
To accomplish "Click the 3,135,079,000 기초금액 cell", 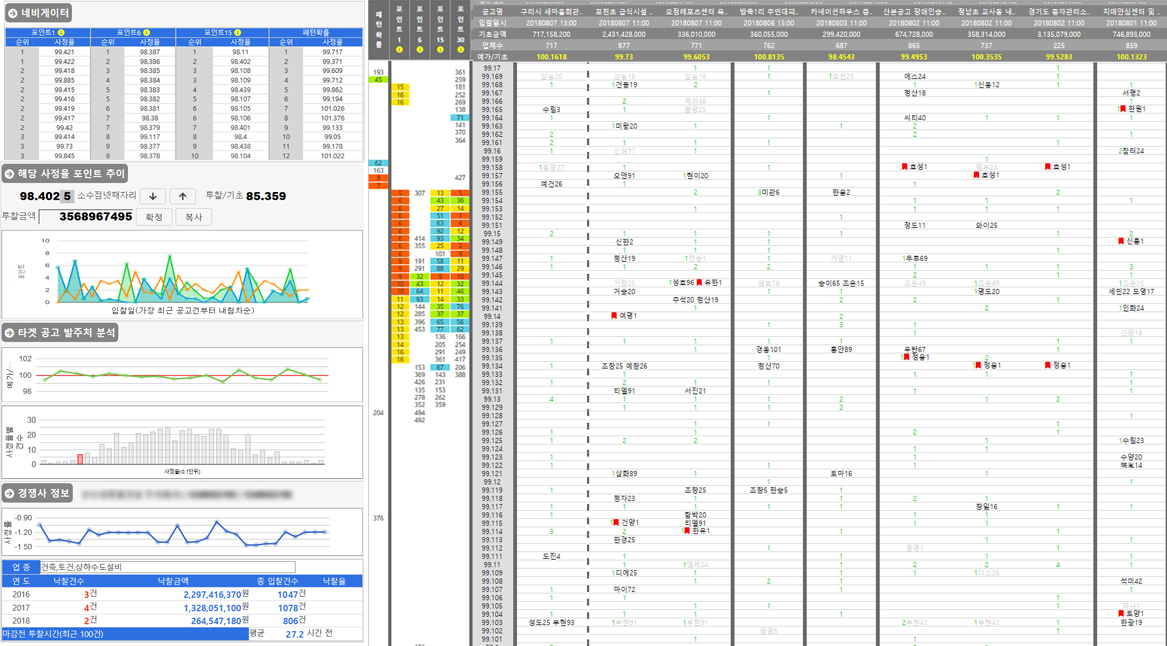I will point(1058,34).
